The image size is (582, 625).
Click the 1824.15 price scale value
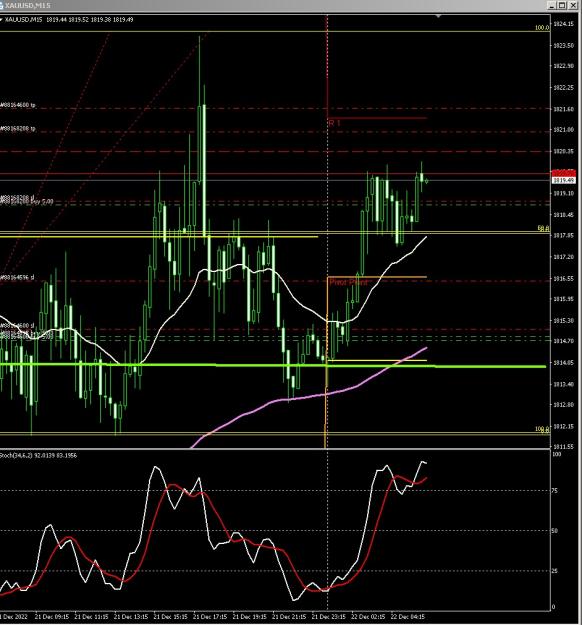[564, 24]
